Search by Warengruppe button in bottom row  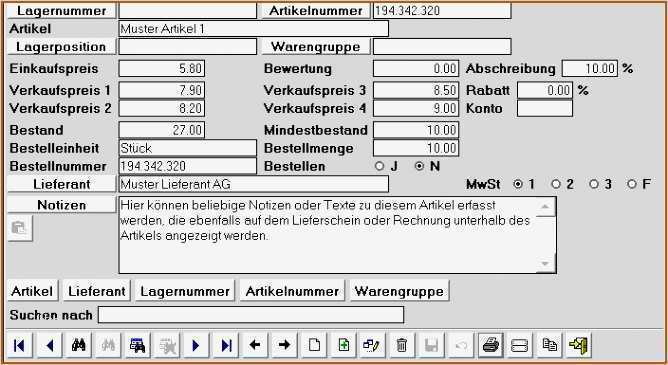click(399, 291)
